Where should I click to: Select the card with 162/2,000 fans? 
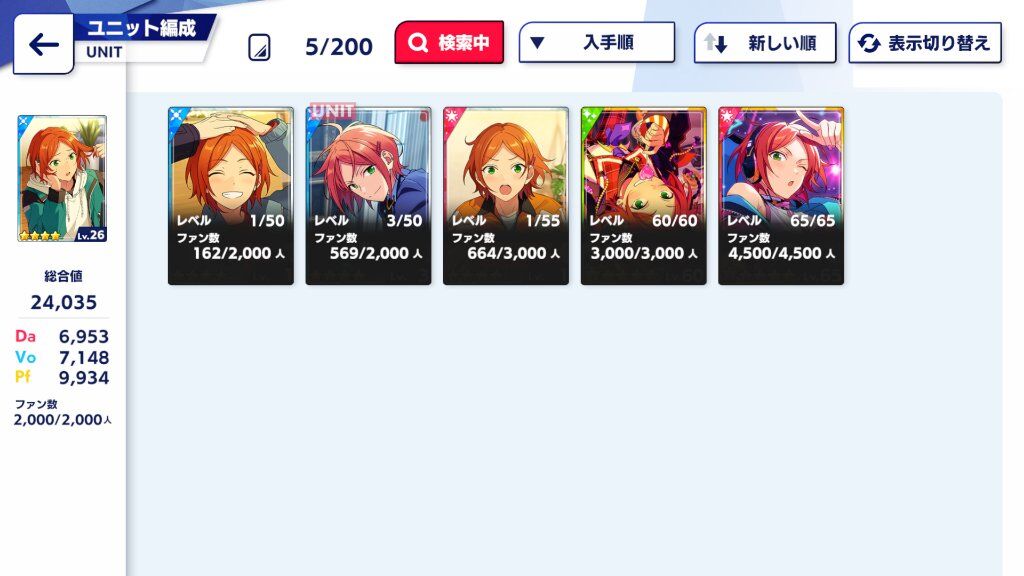pos(231,196)
